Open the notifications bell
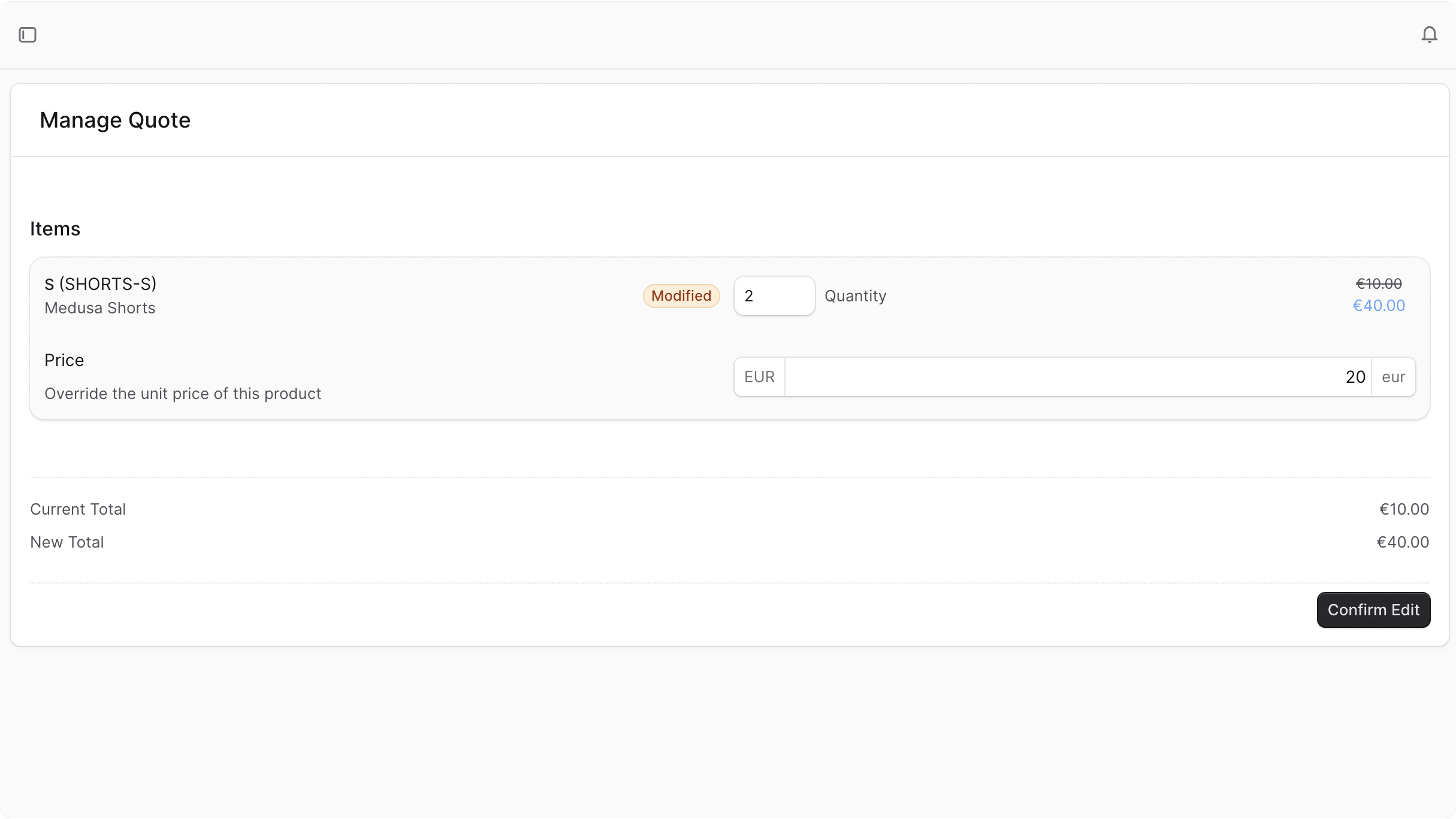 coord(1429,34)
